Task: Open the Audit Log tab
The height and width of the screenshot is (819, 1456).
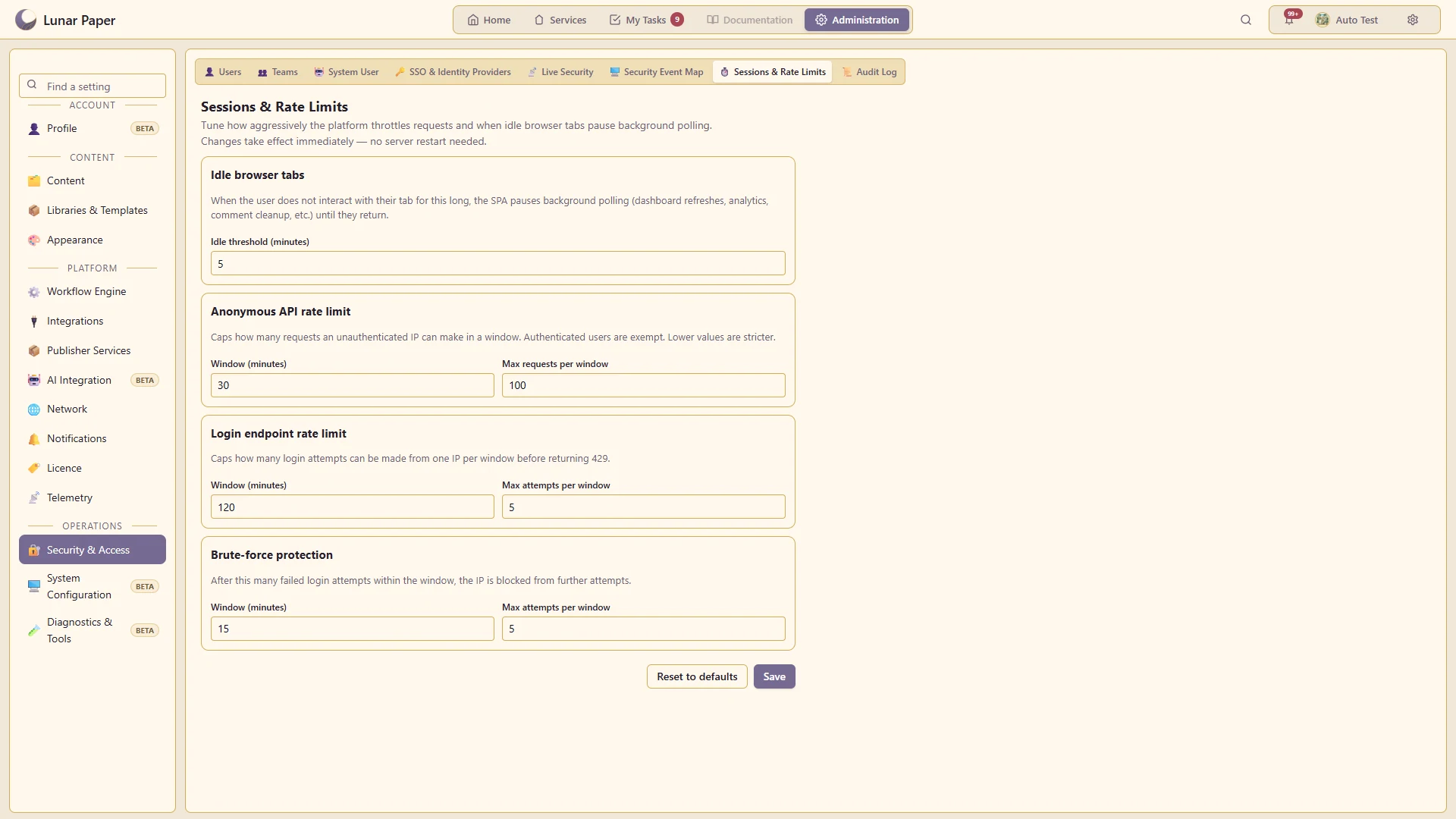Action: tap(869, 72)
